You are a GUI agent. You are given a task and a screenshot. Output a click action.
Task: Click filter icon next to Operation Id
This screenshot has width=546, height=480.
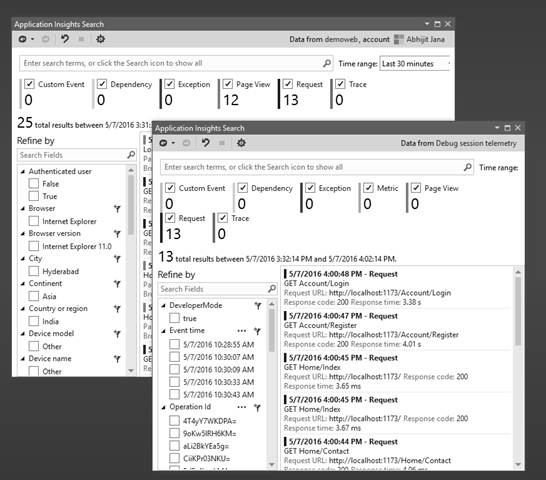(x=258, y=408)
